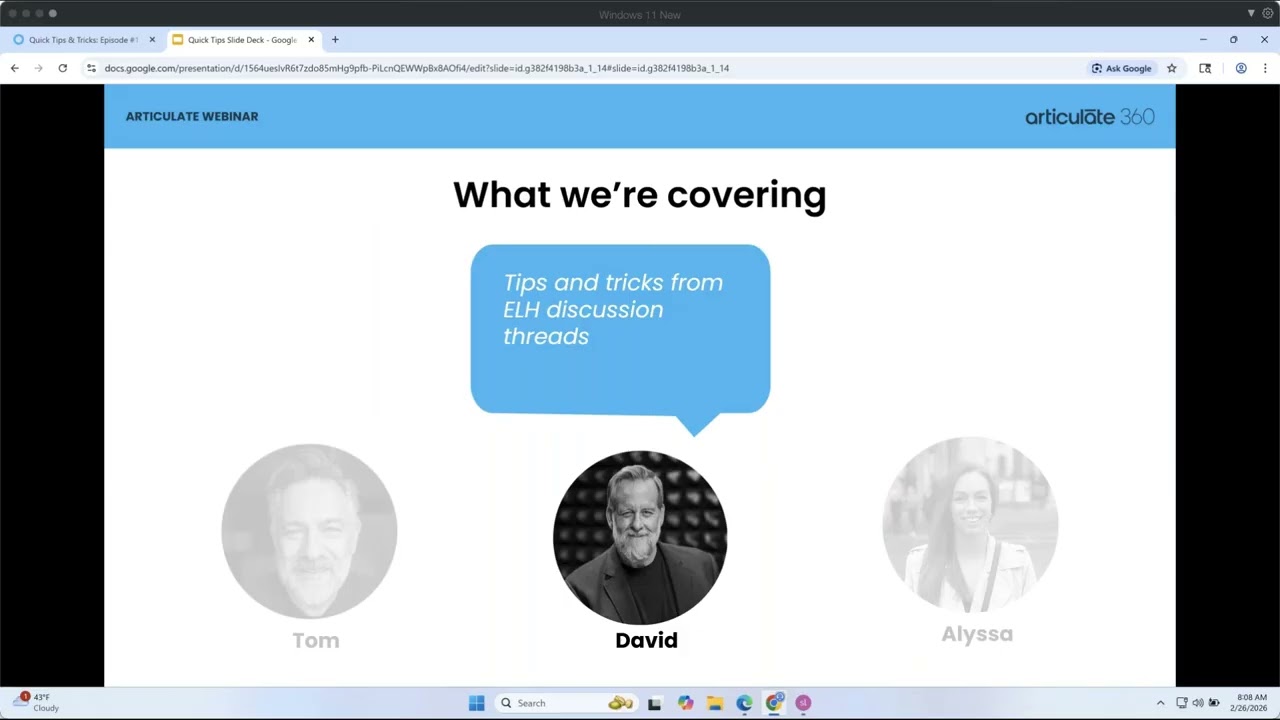
Task: Click the name label Tom
Action: [316, 640]
